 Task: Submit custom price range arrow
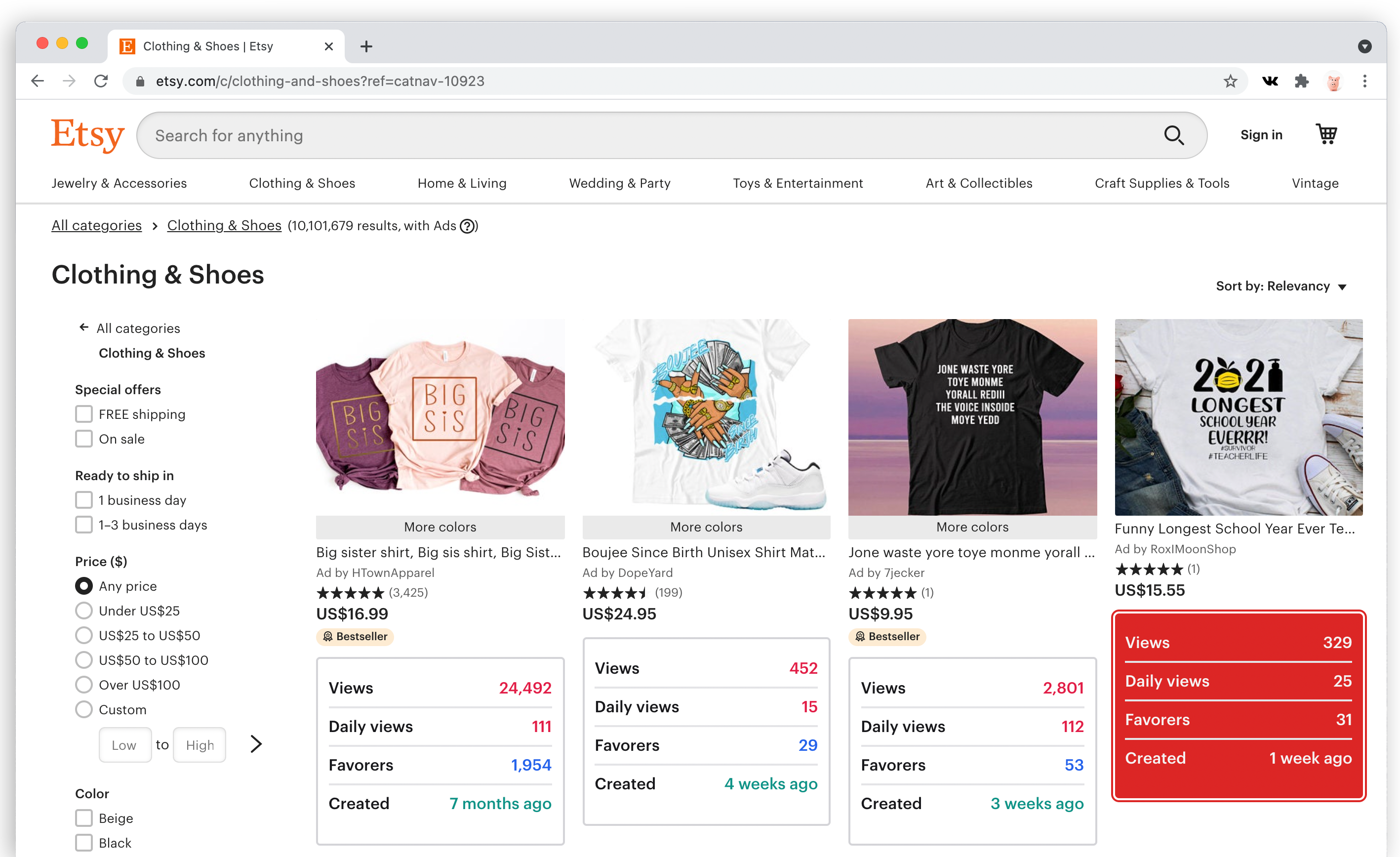pos(256,744)
